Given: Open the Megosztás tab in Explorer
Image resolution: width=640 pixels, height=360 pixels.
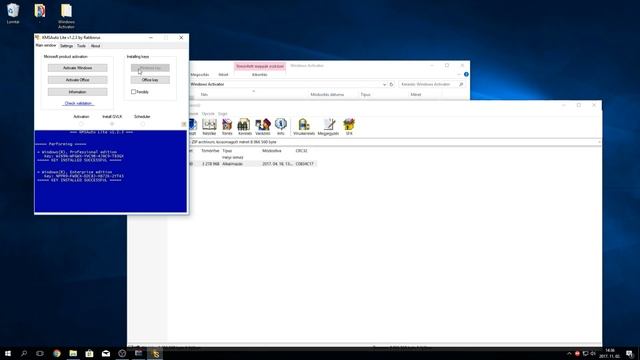Looking at the screenshot, I should pos(200,75).
